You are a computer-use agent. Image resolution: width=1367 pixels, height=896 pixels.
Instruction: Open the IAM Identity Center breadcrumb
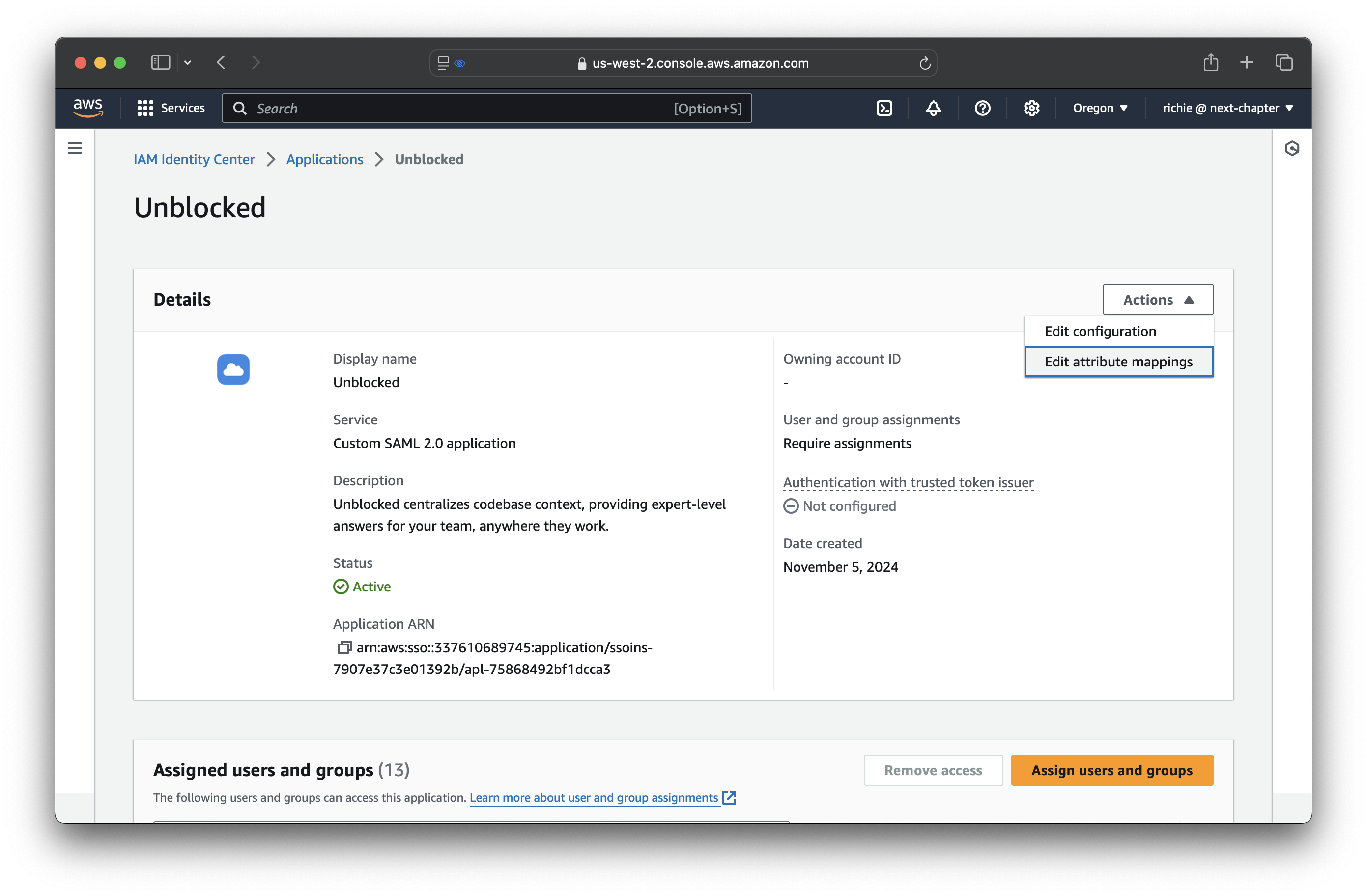(x=194, y=159)
